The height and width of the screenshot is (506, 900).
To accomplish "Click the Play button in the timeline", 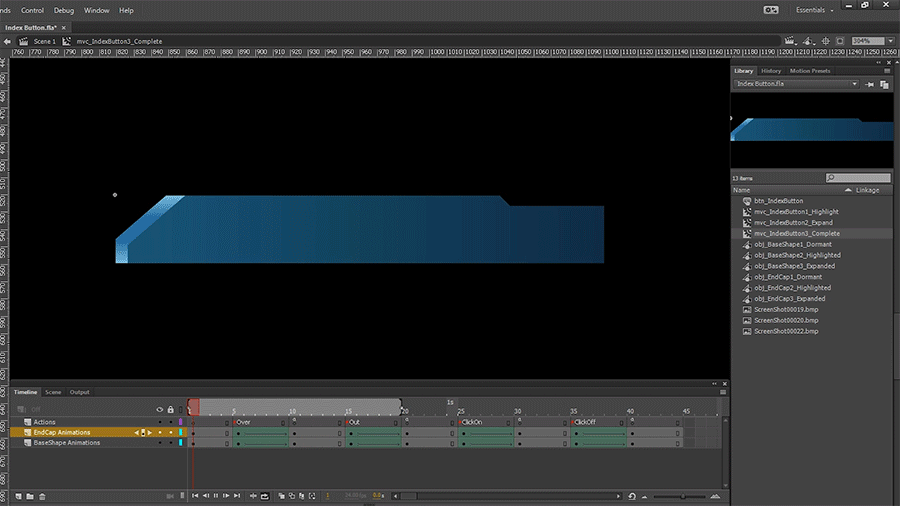I will (x=216, y=496).
